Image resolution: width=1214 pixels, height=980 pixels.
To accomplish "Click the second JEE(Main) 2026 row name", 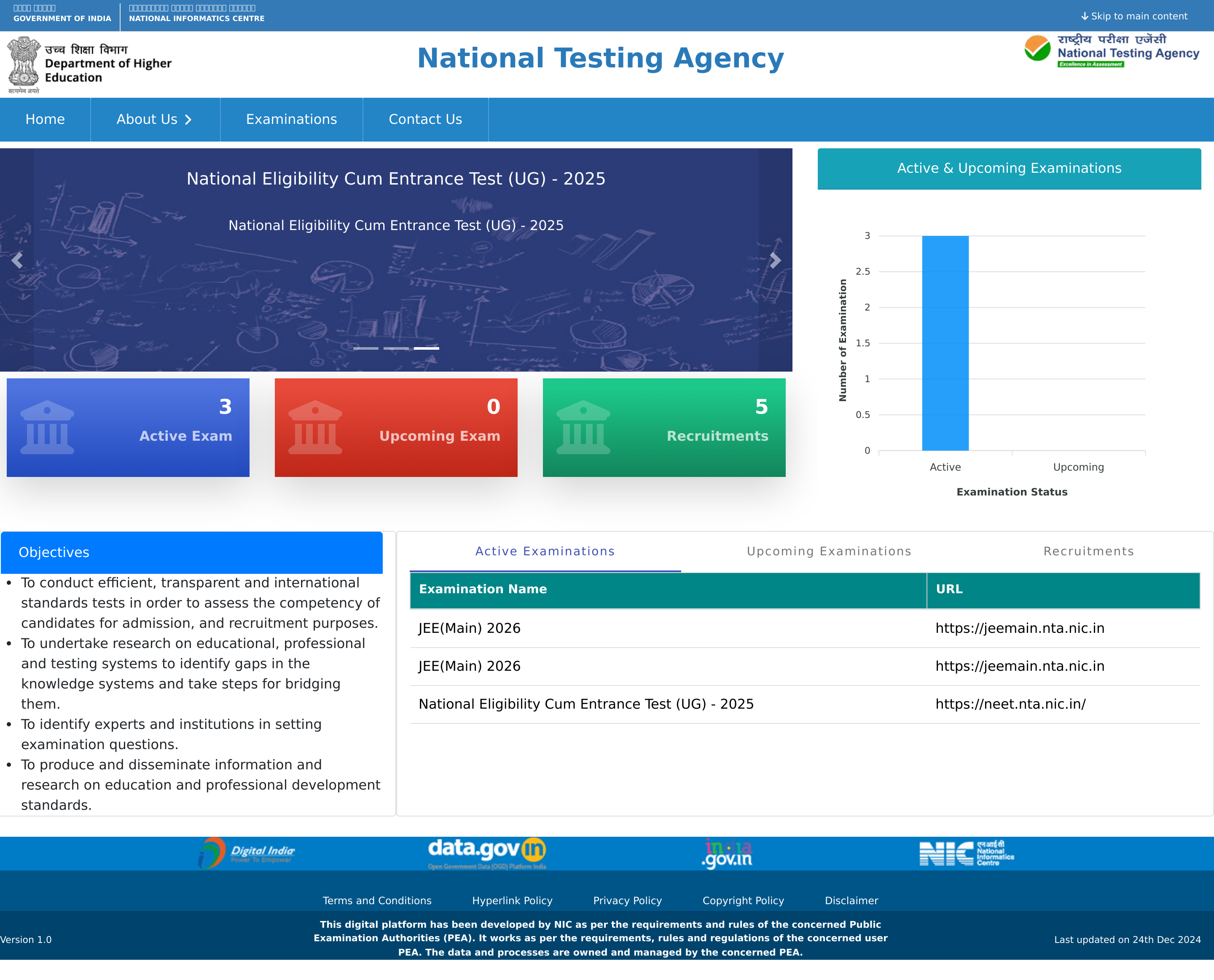I will [x=469, y=666].
